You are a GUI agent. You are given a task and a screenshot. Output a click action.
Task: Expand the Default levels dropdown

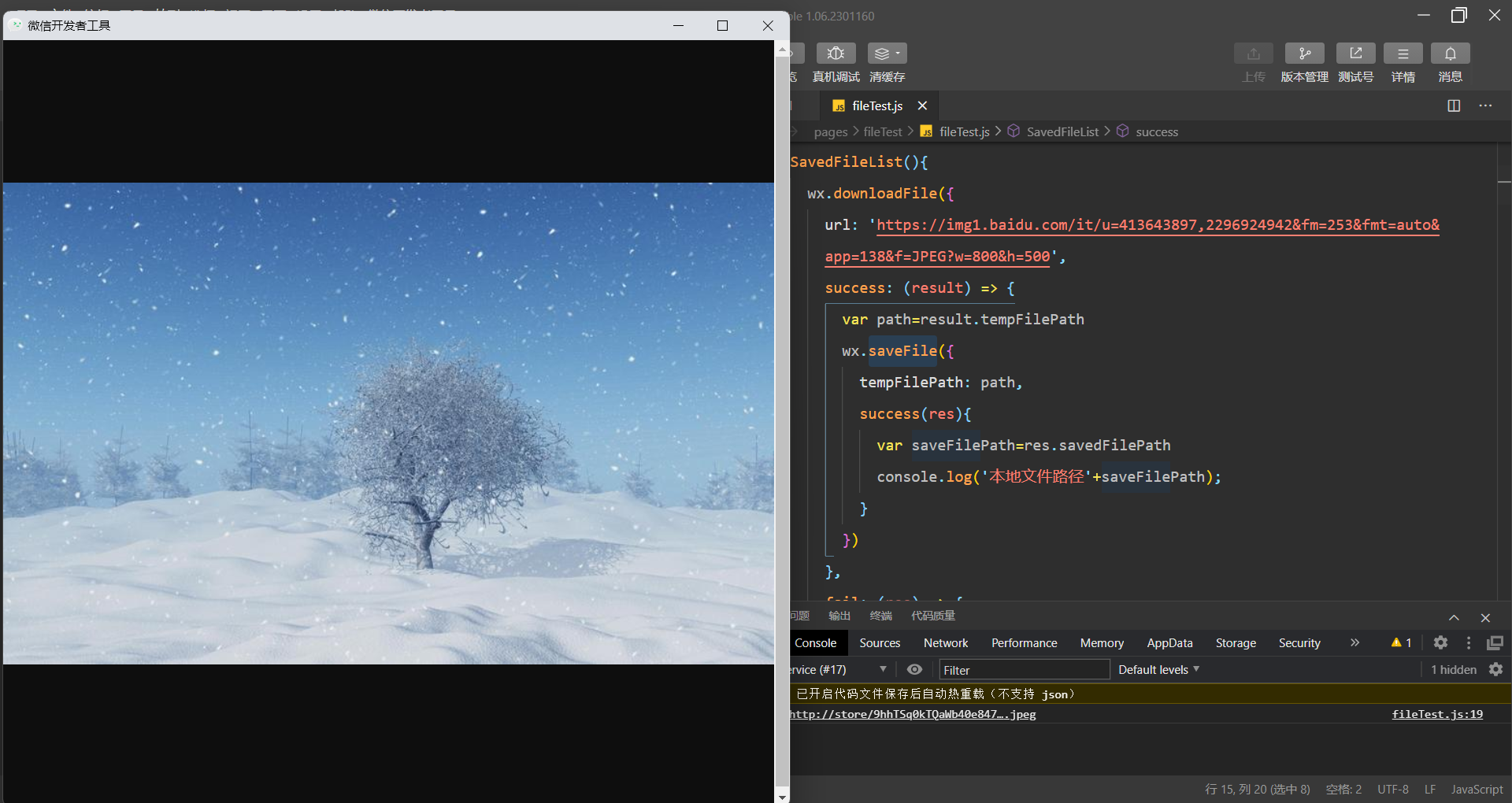click(x=1158, y=669)
